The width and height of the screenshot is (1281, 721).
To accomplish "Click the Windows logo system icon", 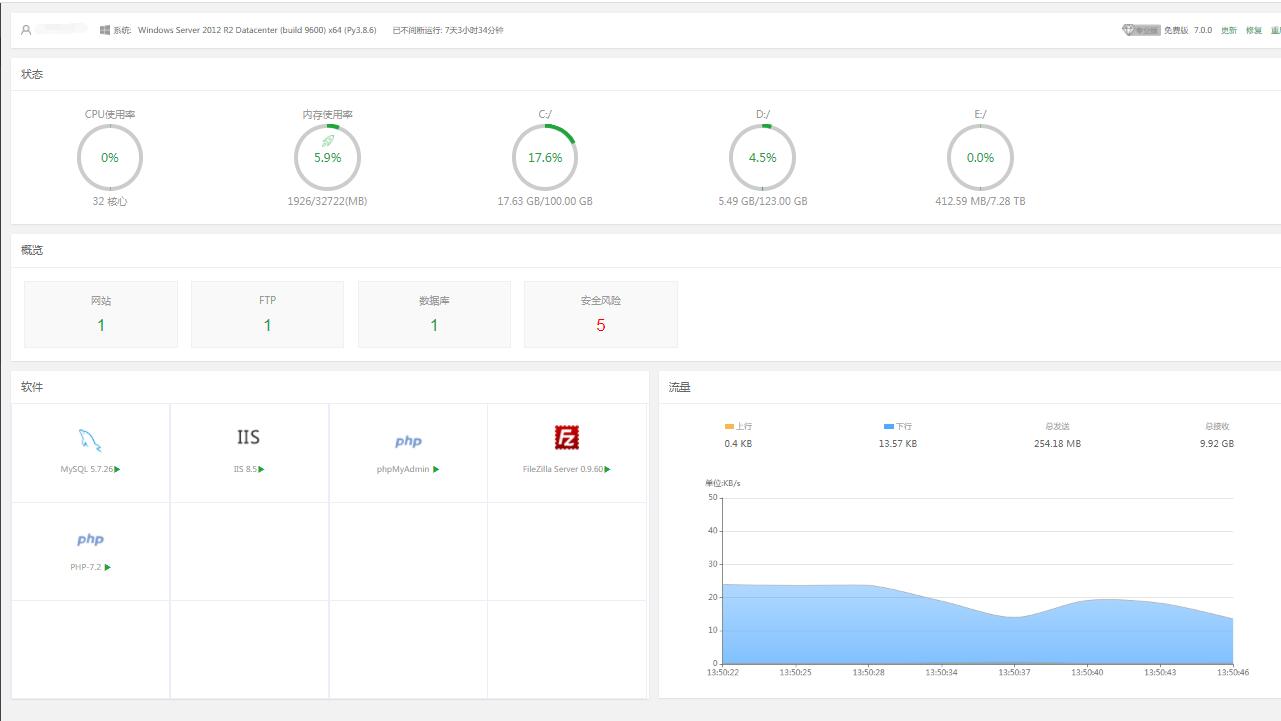I will coord(105,30).
